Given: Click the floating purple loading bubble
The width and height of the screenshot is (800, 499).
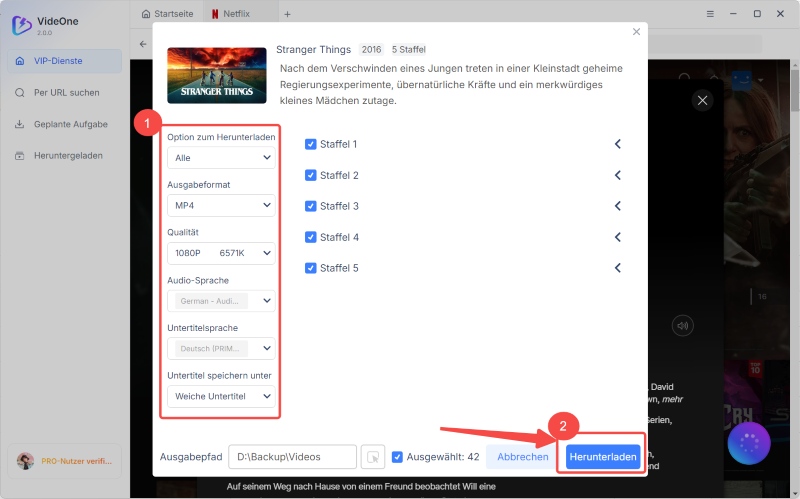Looking at the screenshot, I should tap(749, 443).
